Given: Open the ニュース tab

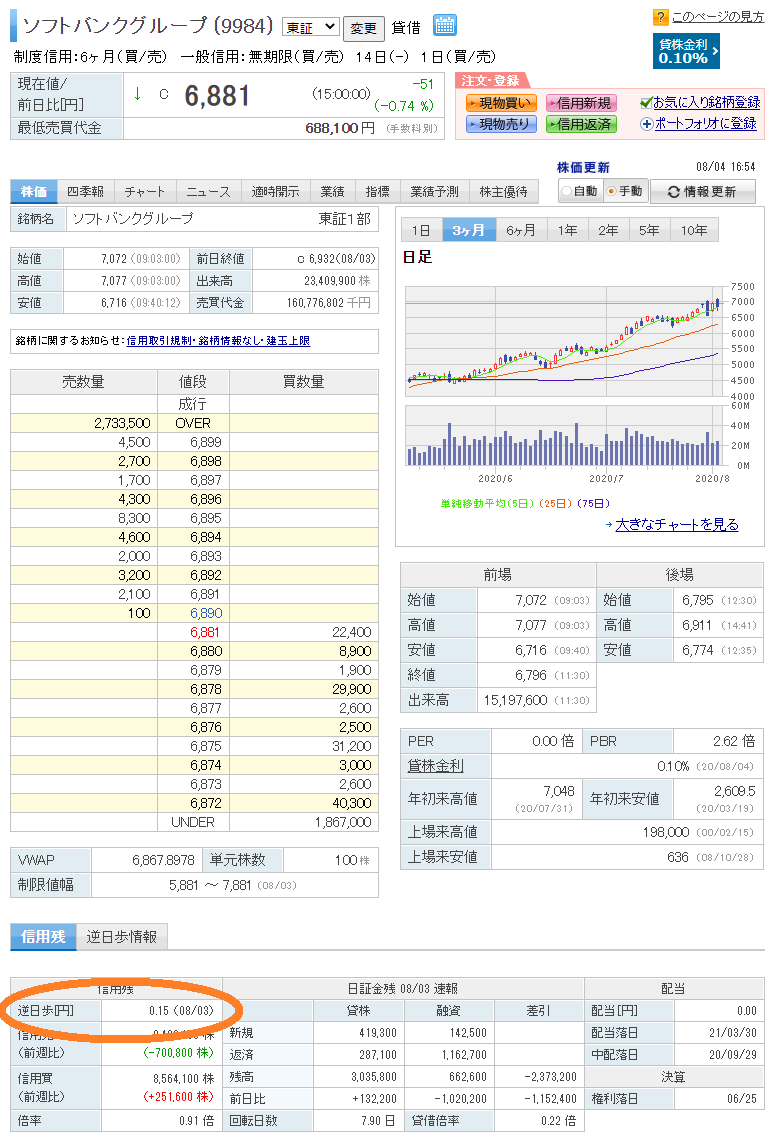Looking at the screenshot, I should [208, 192].
